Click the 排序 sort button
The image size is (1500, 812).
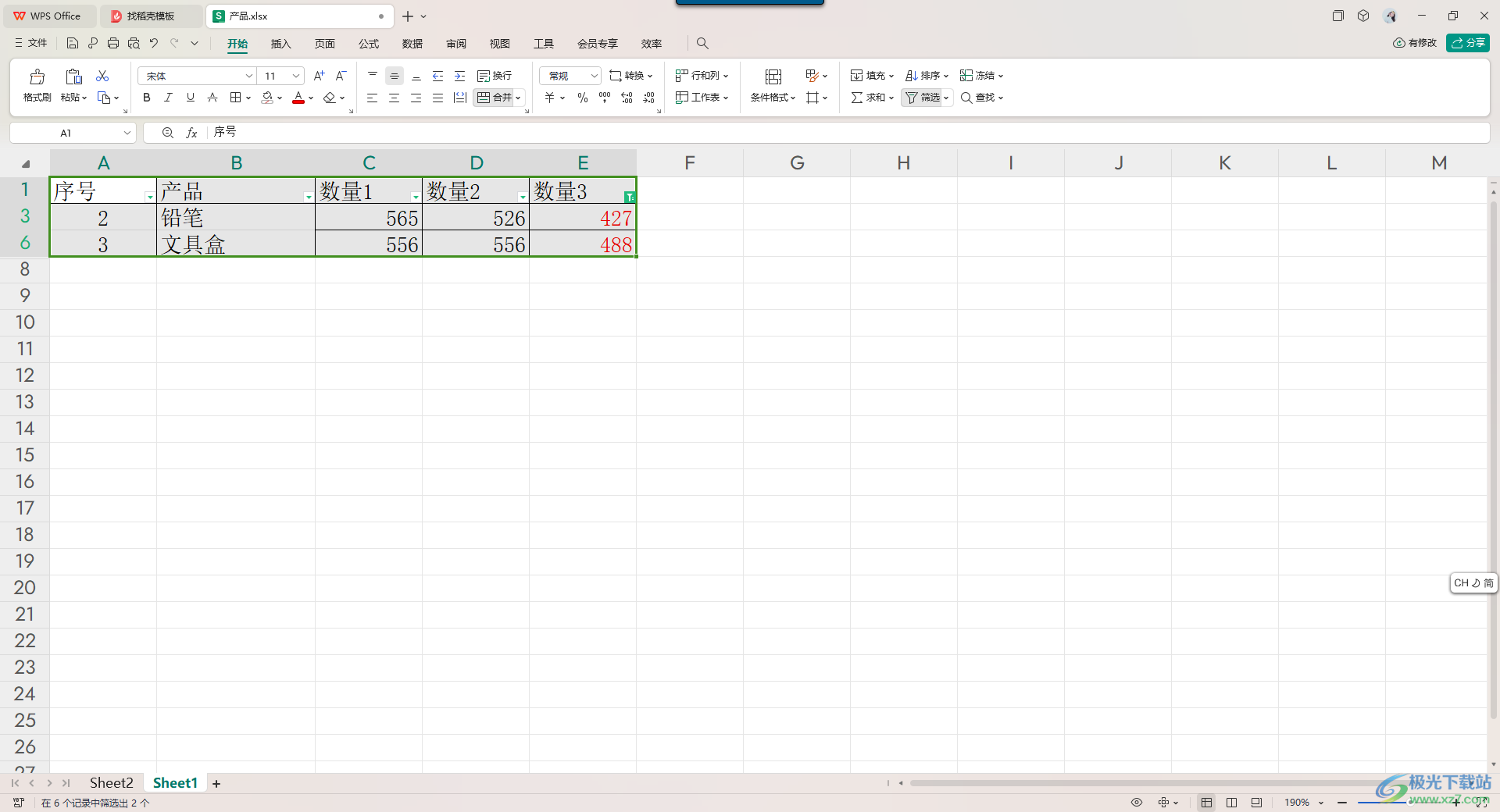point(927,76)
